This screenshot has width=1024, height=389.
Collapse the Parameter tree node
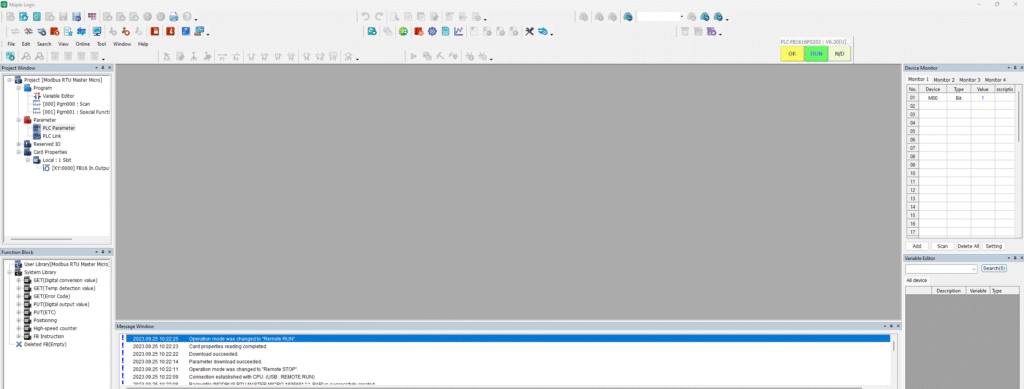click(x=19, y=120)
